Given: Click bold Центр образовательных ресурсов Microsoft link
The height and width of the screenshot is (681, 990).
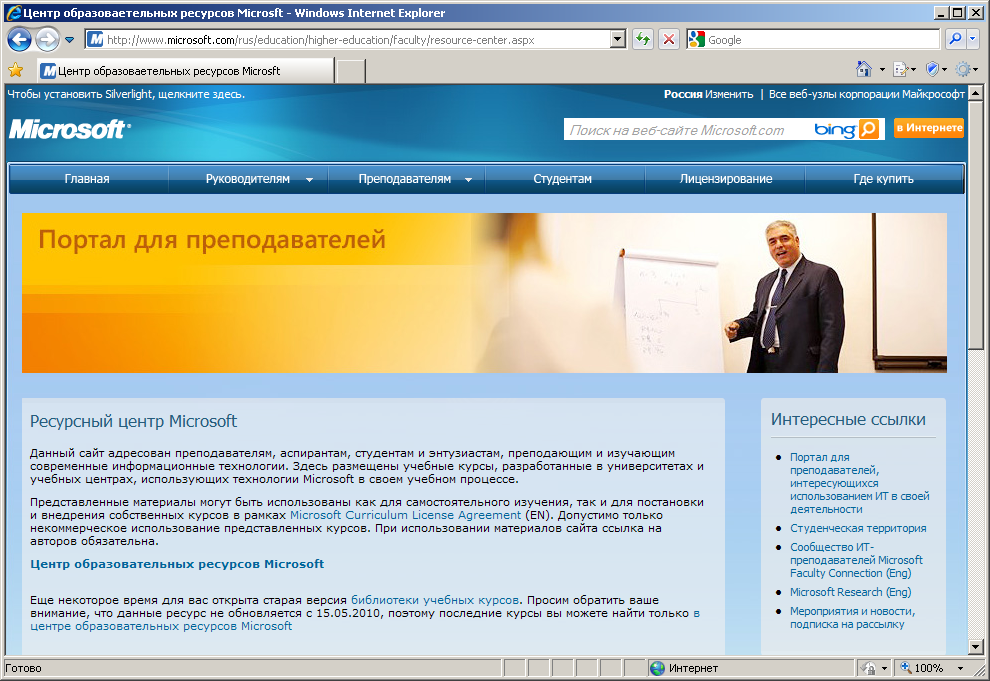Looking at the screenshot, I should point(177,564).
